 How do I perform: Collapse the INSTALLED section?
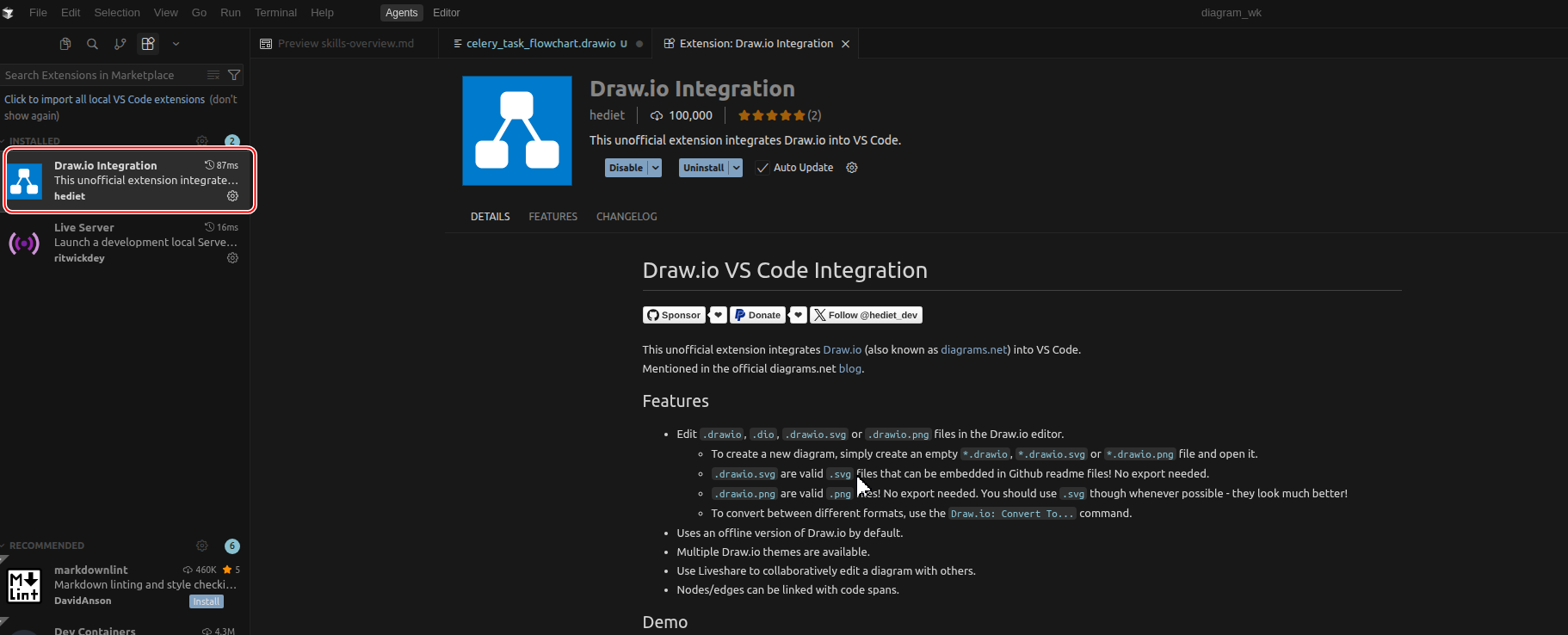(34, 141)
